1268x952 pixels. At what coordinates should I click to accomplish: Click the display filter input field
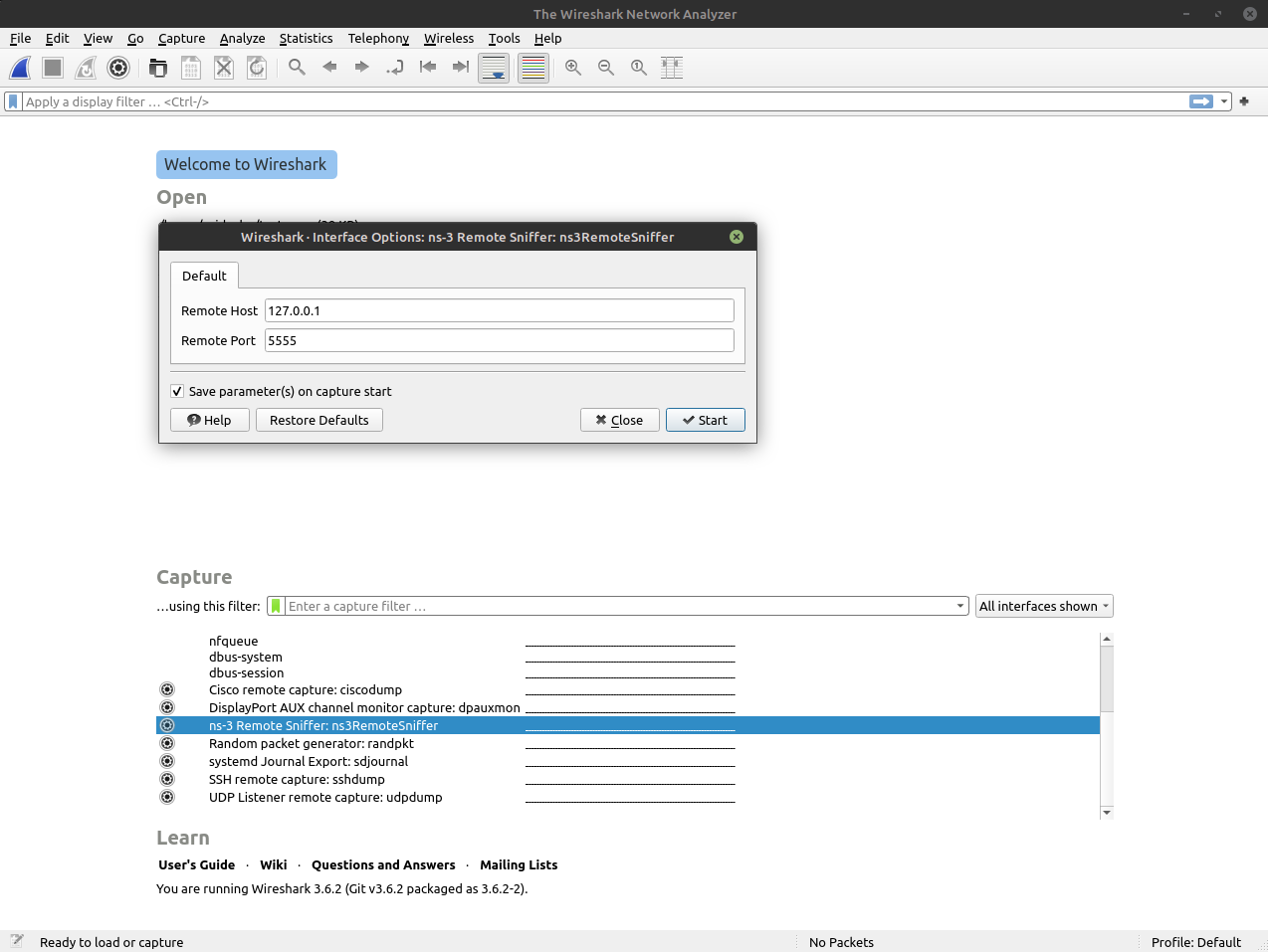603,101
